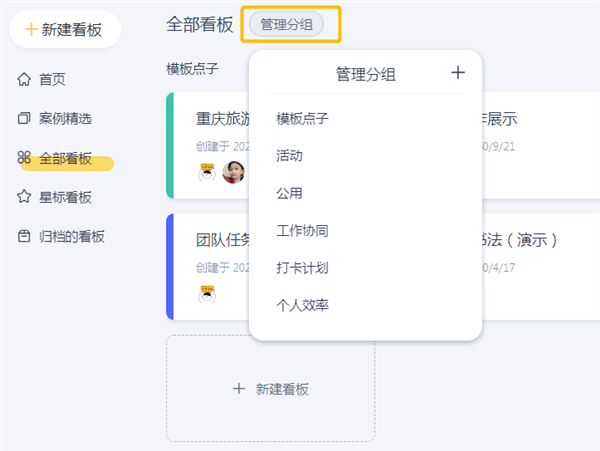Select 工作协同 group in the popup
The image size is (600, 451).
pos(302,231)
